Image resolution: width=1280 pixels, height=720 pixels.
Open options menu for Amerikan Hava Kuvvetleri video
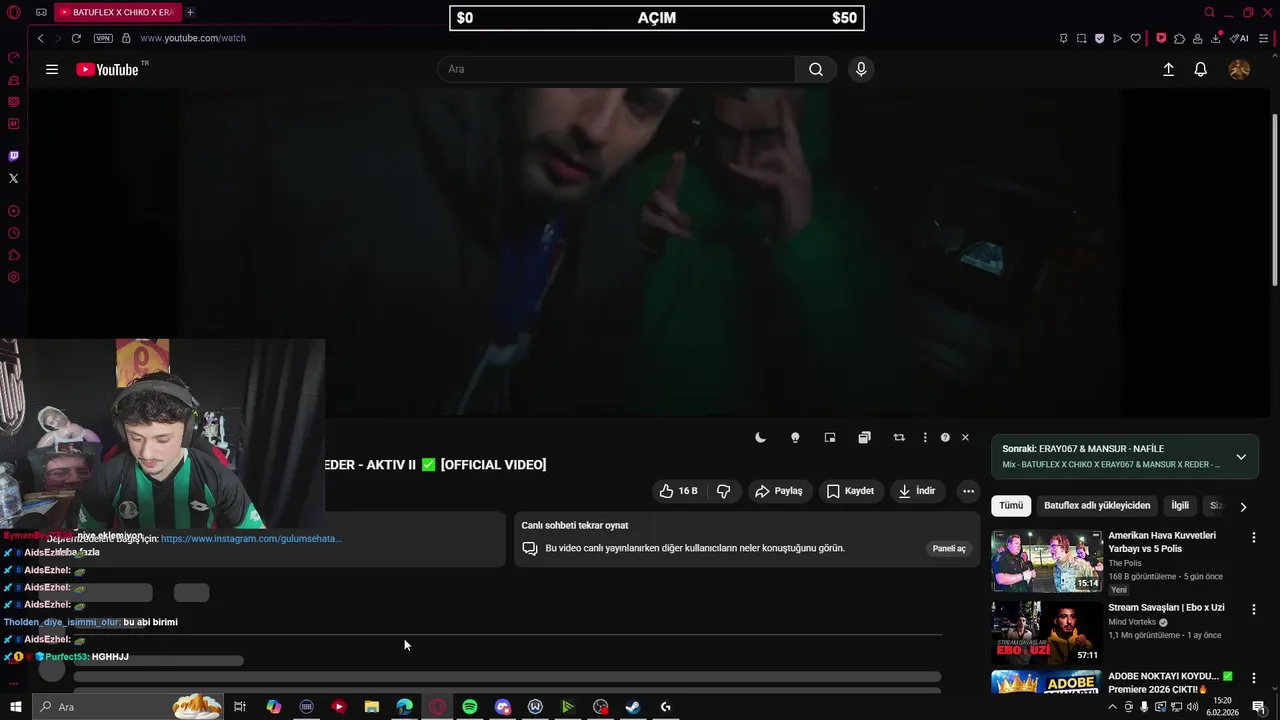tap(1253, 537)
